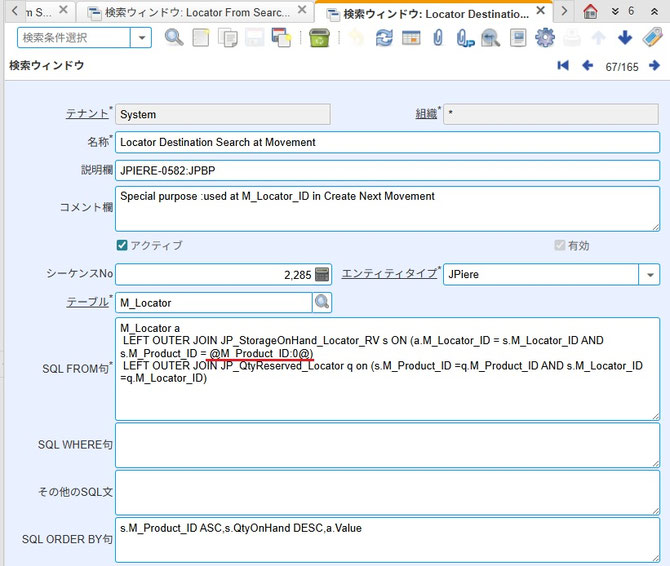
Task: Go to detail record with down arrow
Action: coord(625,38)
